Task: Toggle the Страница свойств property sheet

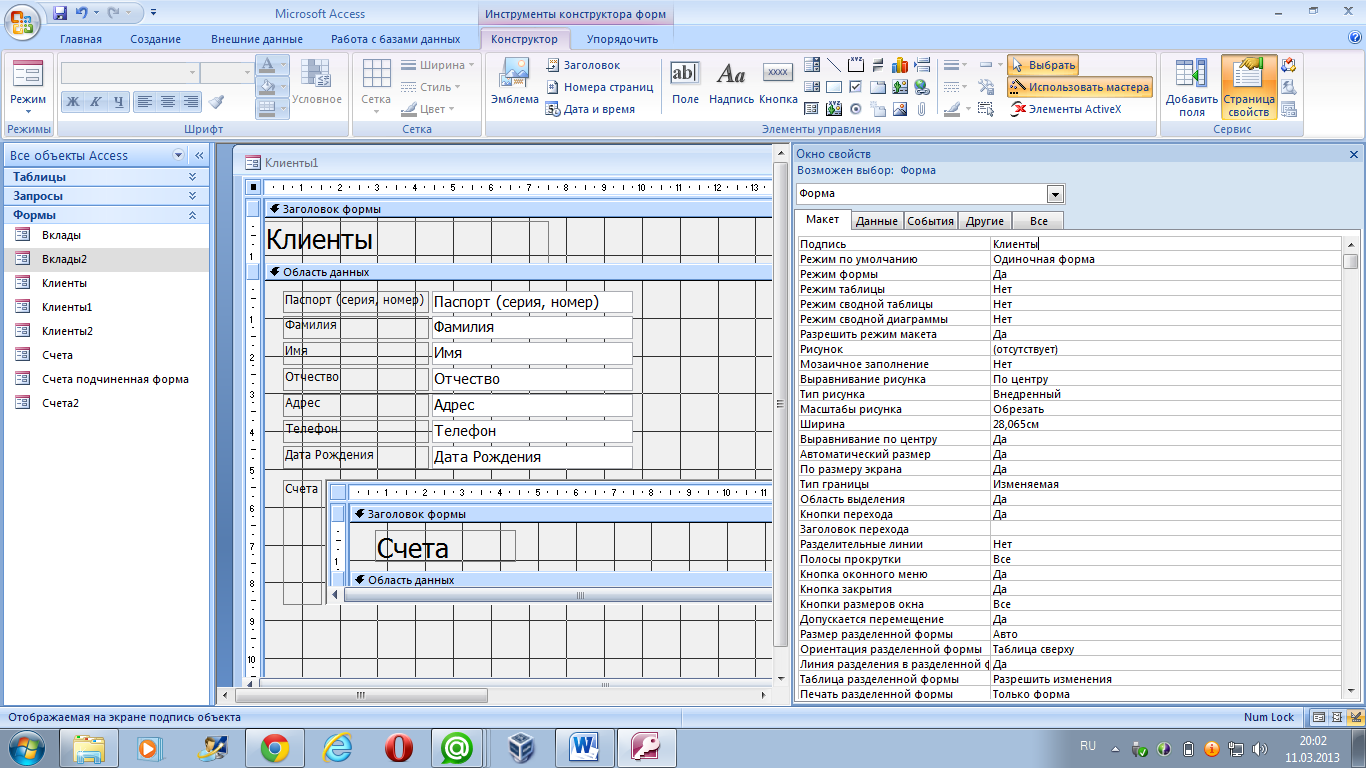Action: tap(1249, 87)
